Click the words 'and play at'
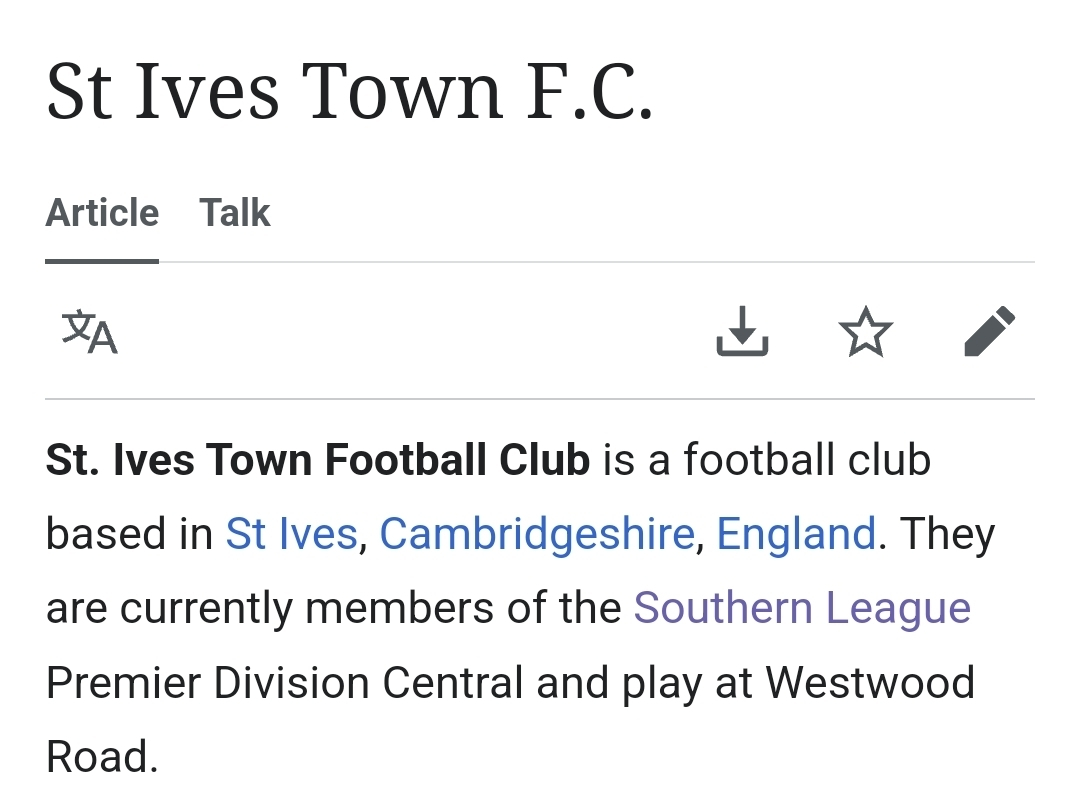The width and height of the screenshot is (1079, 795). point(644,683)
